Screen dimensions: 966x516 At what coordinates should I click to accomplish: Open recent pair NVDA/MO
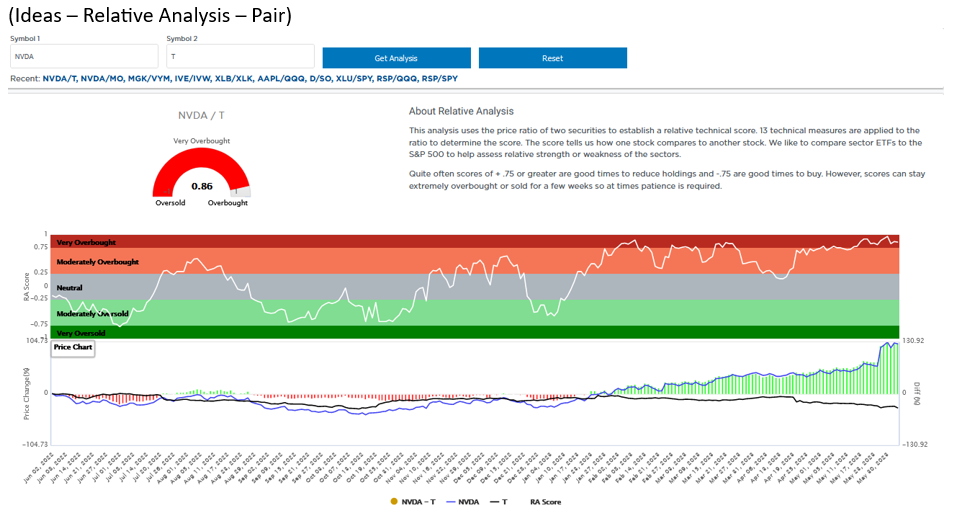tap(101, 79)
